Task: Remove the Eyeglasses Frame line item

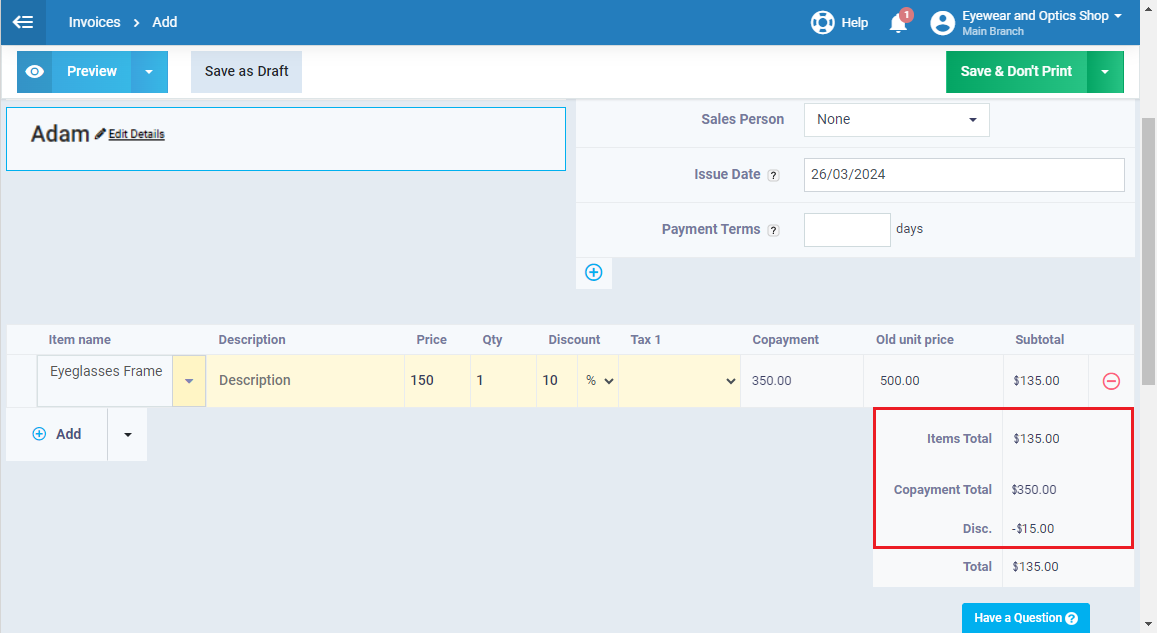Action: 1111,381
